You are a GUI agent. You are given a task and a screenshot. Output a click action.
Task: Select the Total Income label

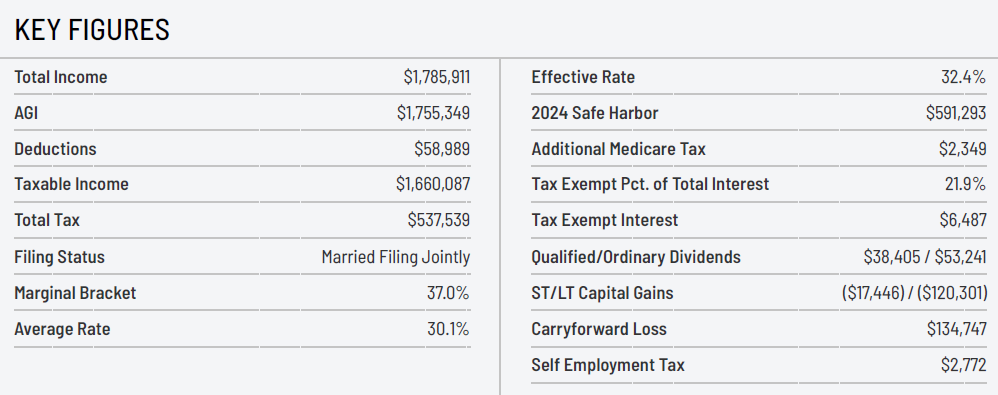tap(60, 77)
